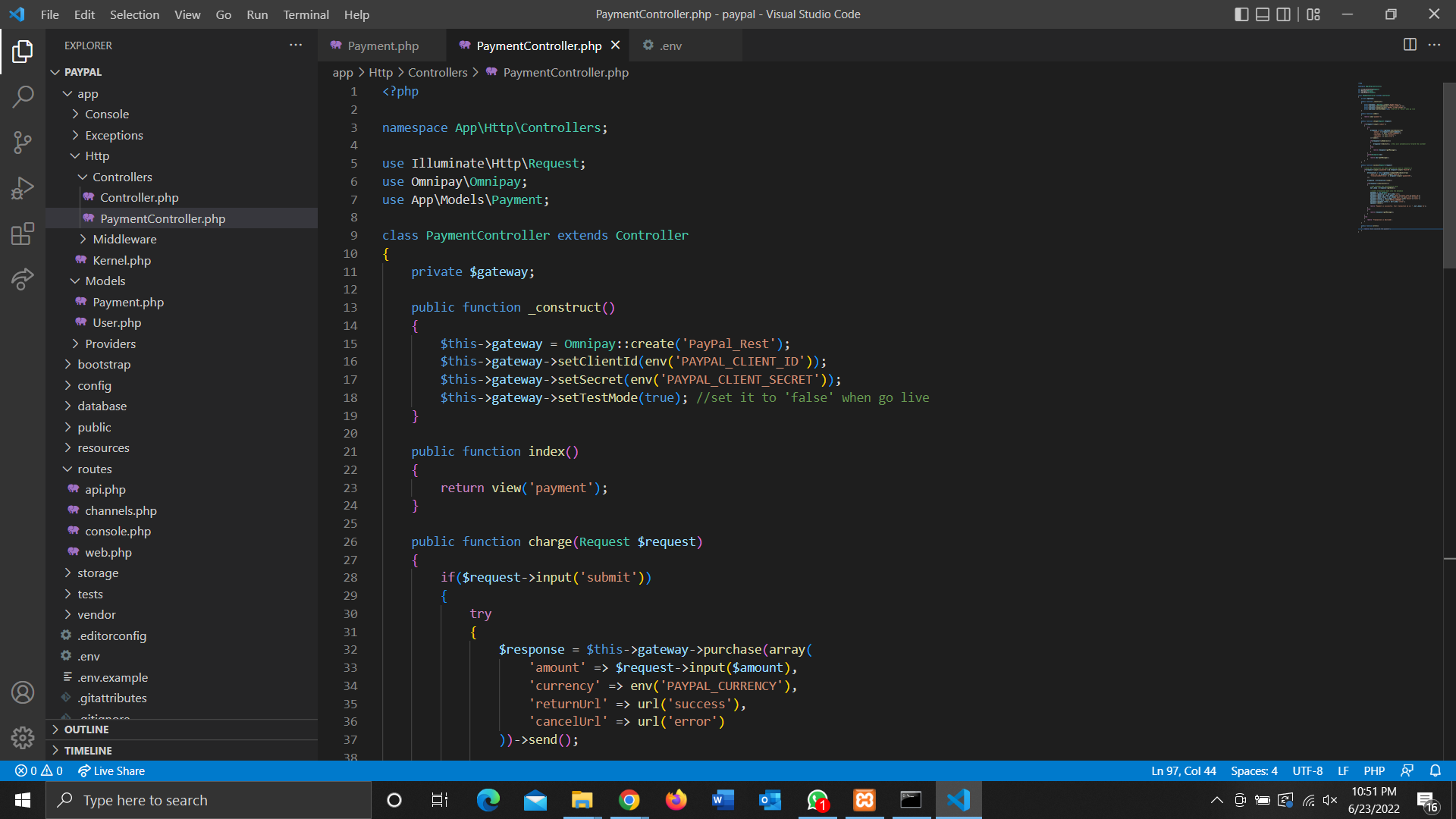Expand the Middleware folder
This screenshot has height=819, width=1456.
coord(124,239)
